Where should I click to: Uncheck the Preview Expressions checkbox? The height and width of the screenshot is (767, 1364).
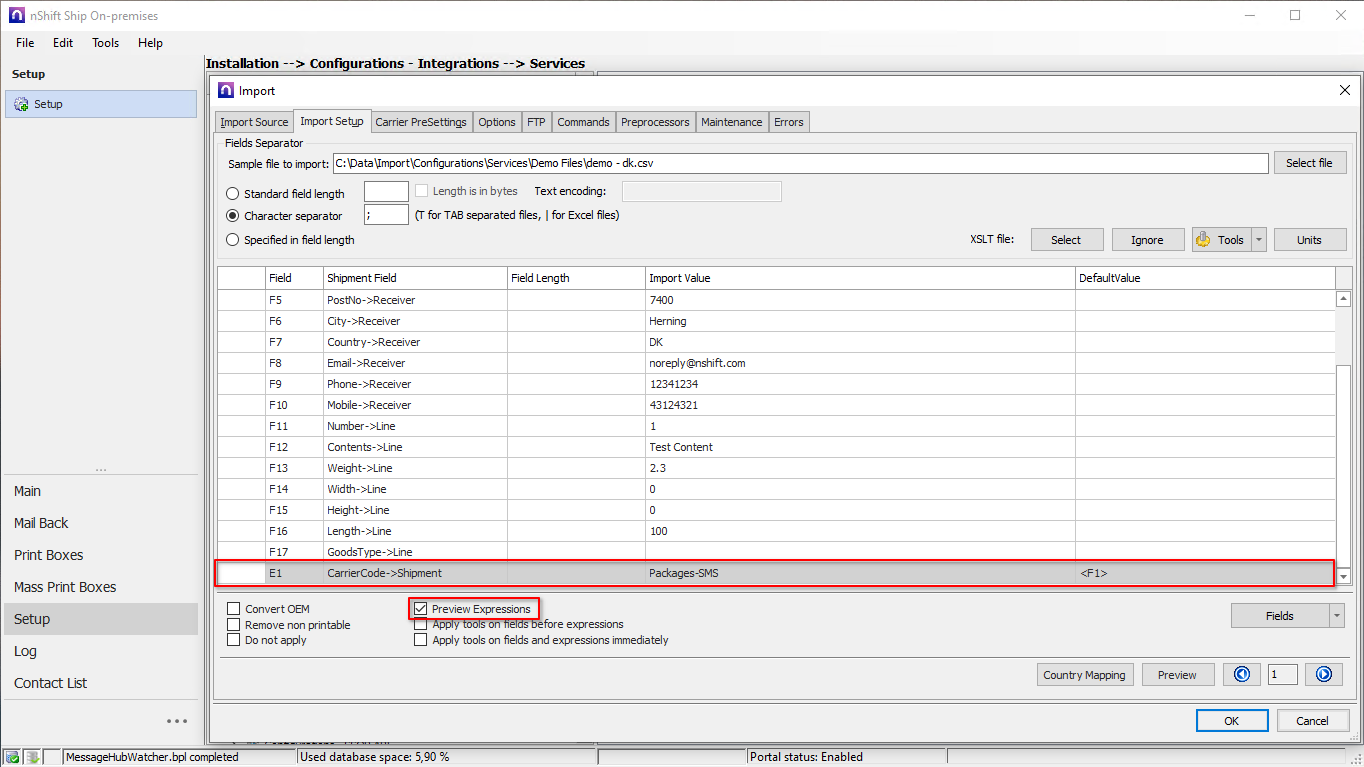point(421,609)
